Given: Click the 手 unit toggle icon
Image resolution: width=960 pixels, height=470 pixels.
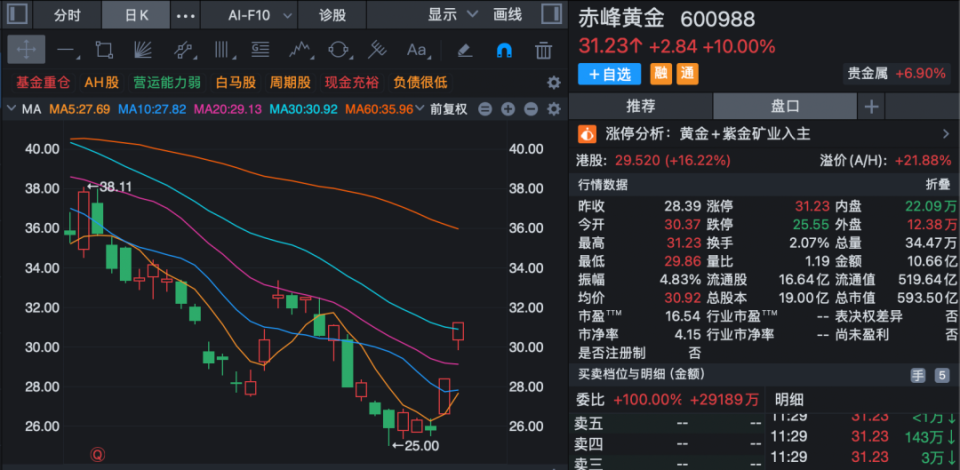Looking at the screenshot, I should pyautogui.click(x=917, y=375).
